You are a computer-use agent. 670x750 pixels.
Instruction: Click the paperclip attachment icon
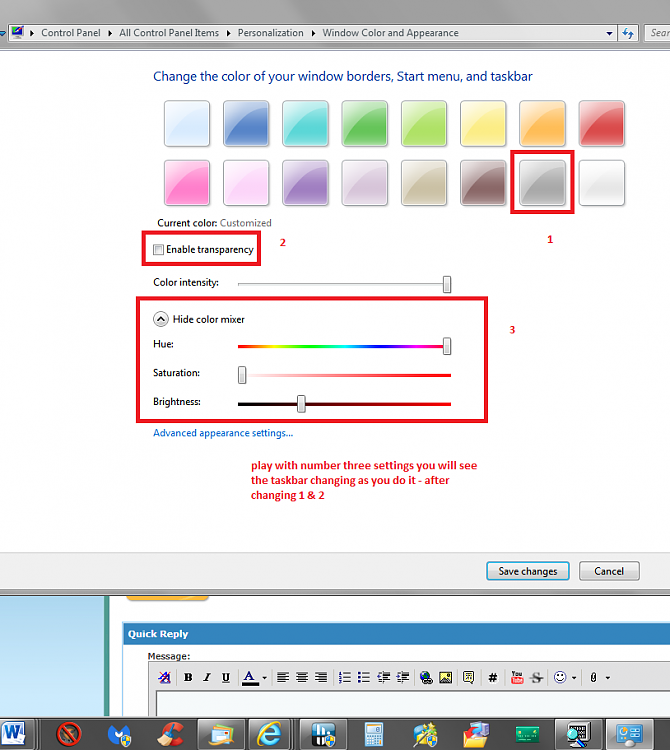593,677
